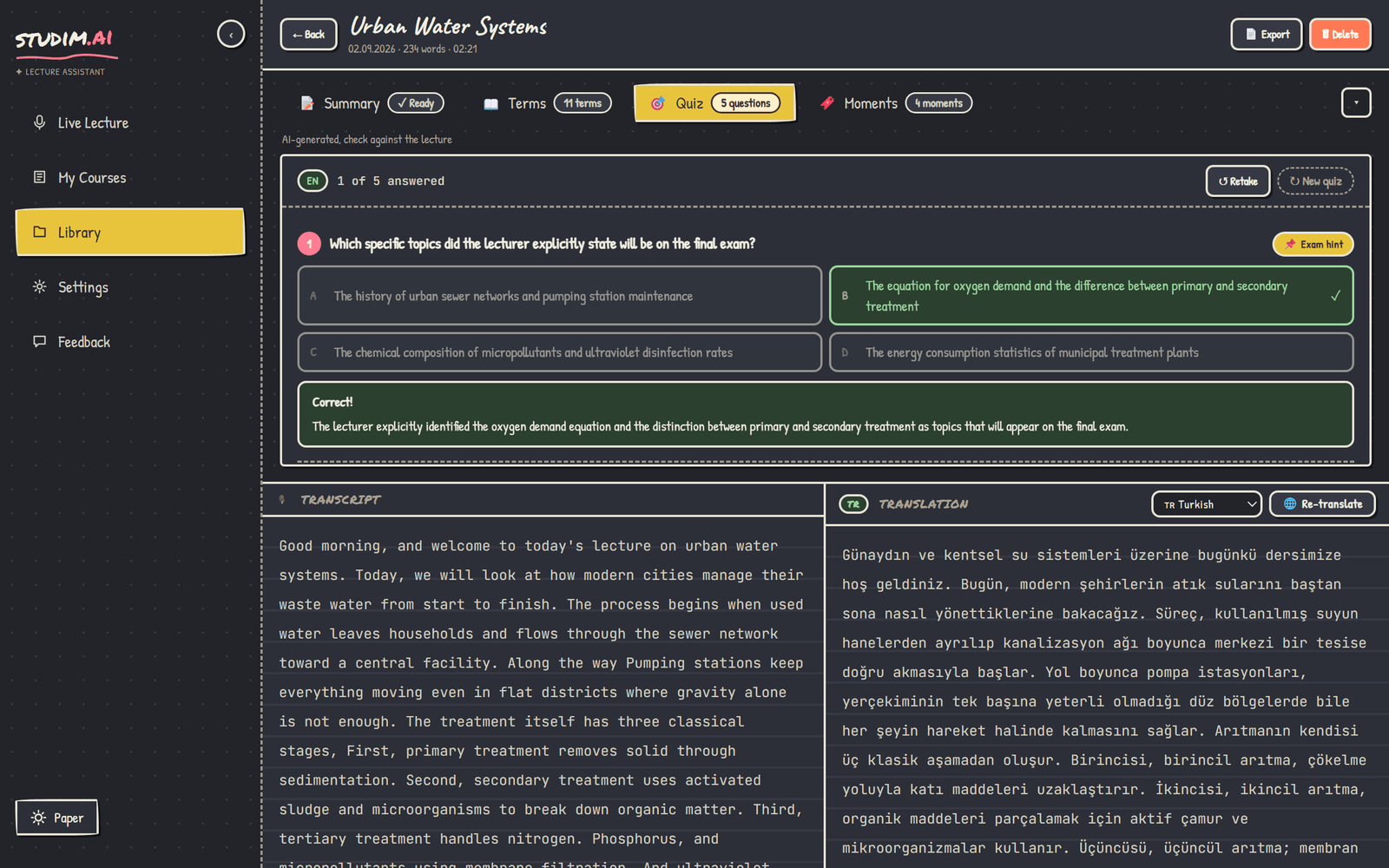Open Settings in the sidebar

[x=130, y=287]
